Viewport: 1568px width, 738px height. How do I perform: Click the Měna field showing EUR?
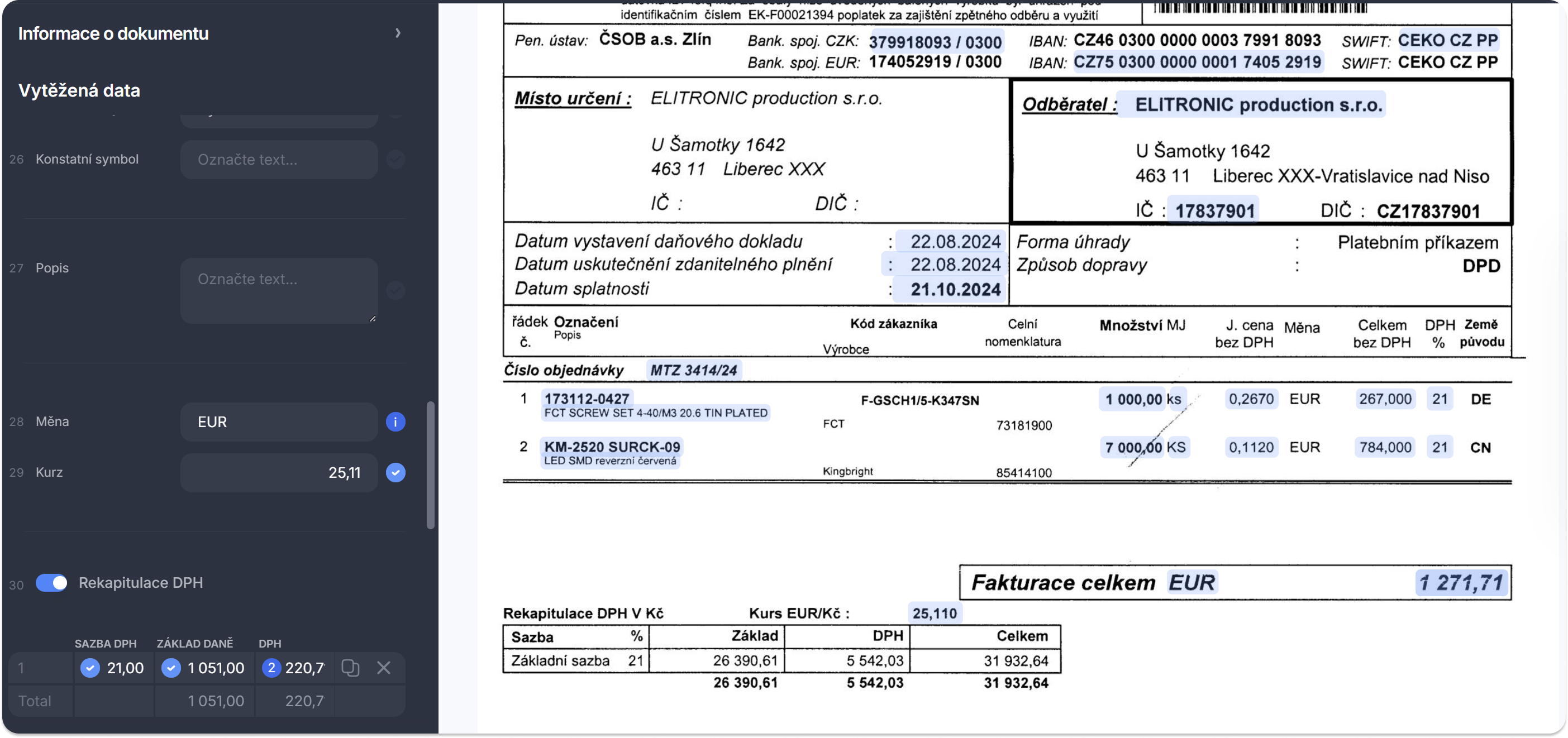[x=279, y=421]
